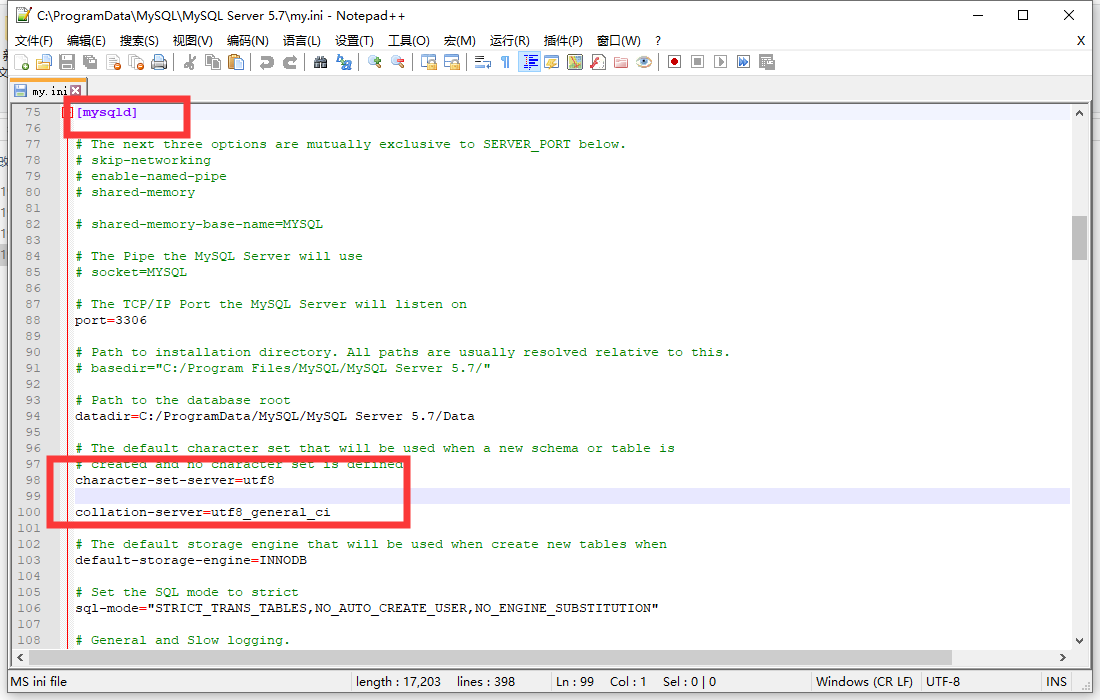Screen dimensions: 1100x700
Task: Click the line containing port=3306
Action: pyautogui.click(x=111, y=321)
